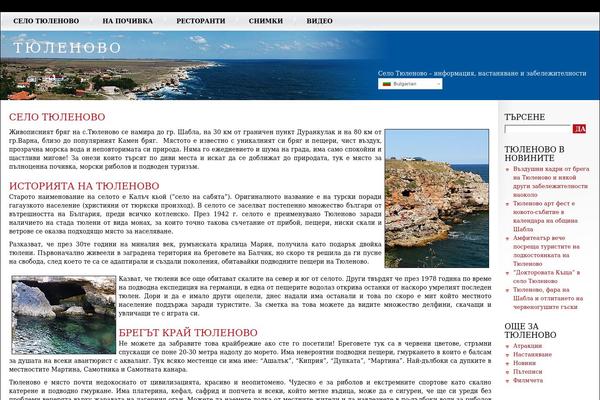Open the НА ПОЧИВКА menu item

point(127,21)
